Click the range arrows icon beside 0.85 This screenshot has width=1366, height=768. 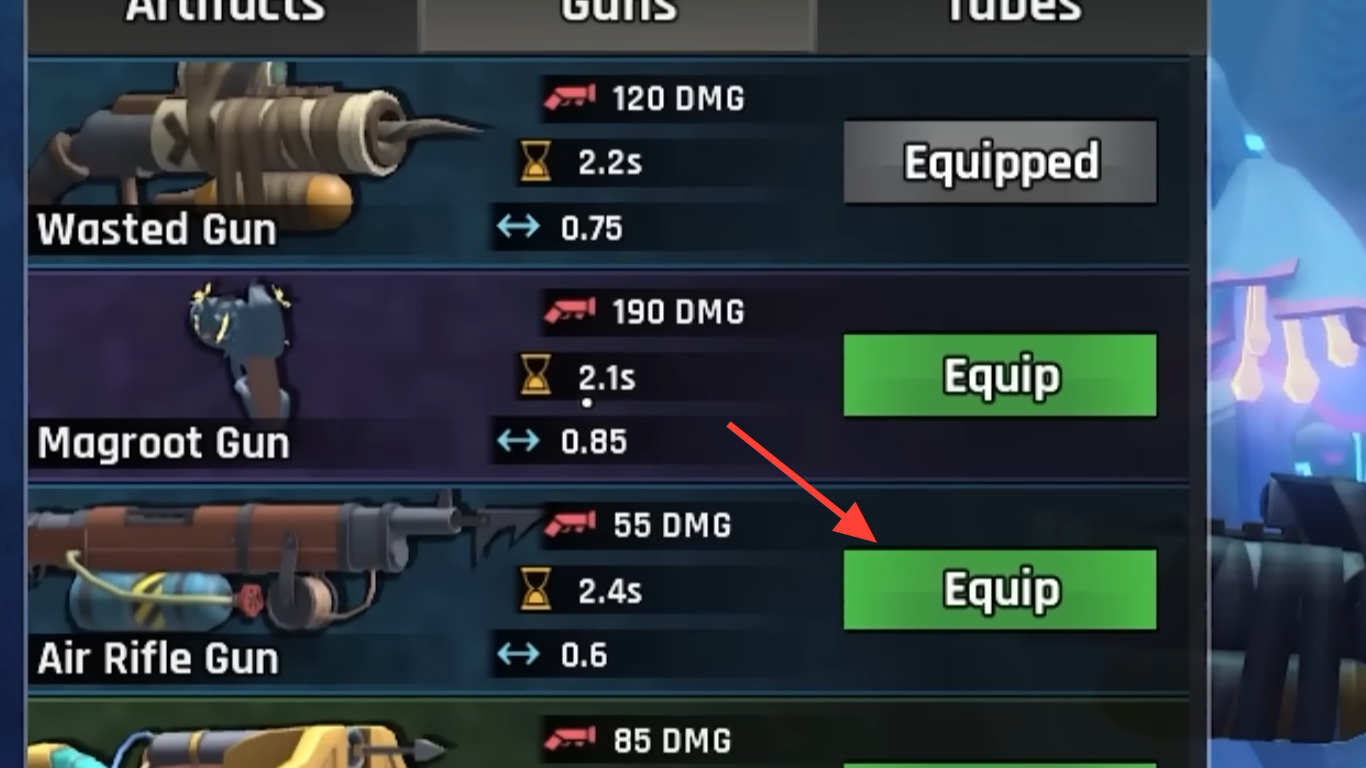(x=518, y=440)
